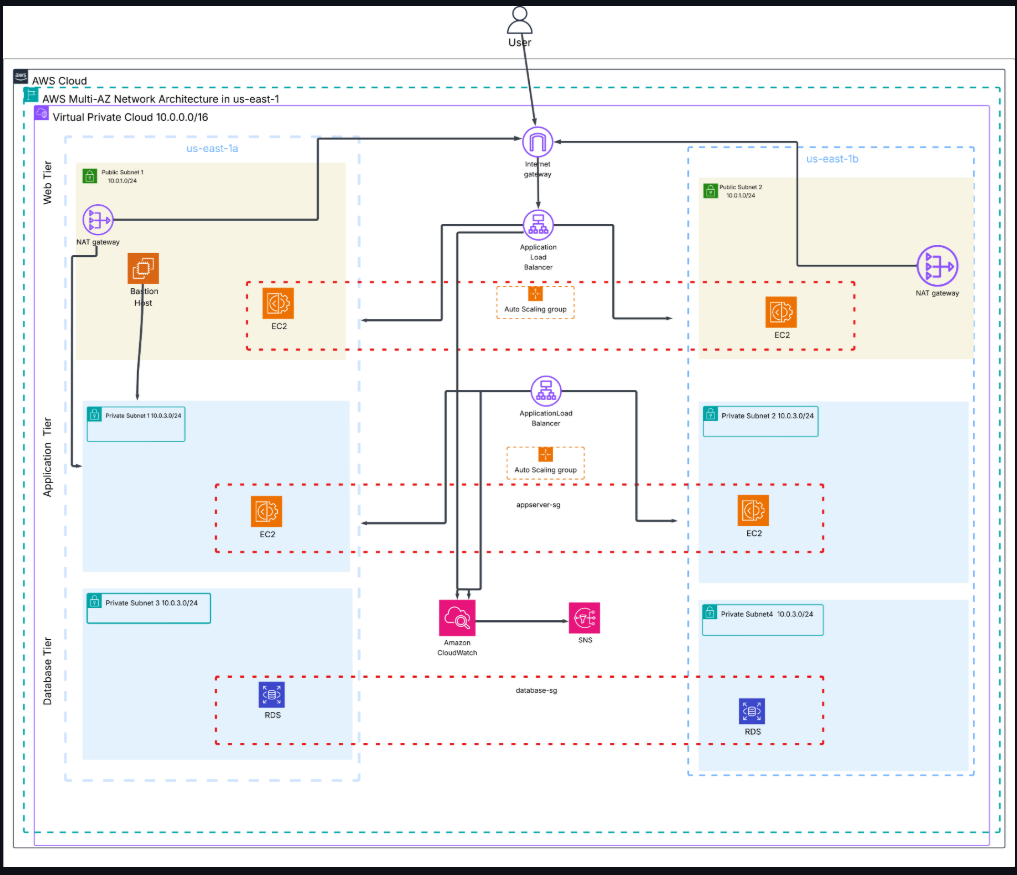
Task: Click the User icon above the diagram
Action: point(518,20)
